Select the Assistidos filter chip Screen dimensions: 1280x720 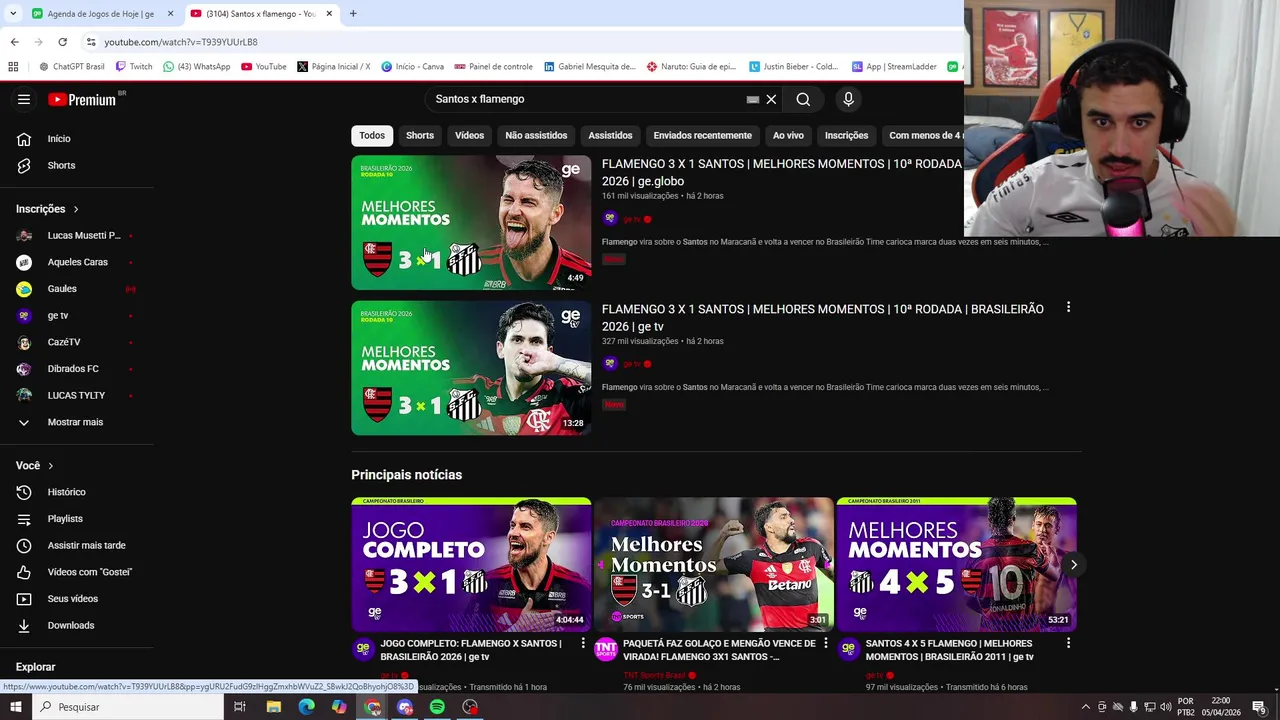[x=610, y=135]
